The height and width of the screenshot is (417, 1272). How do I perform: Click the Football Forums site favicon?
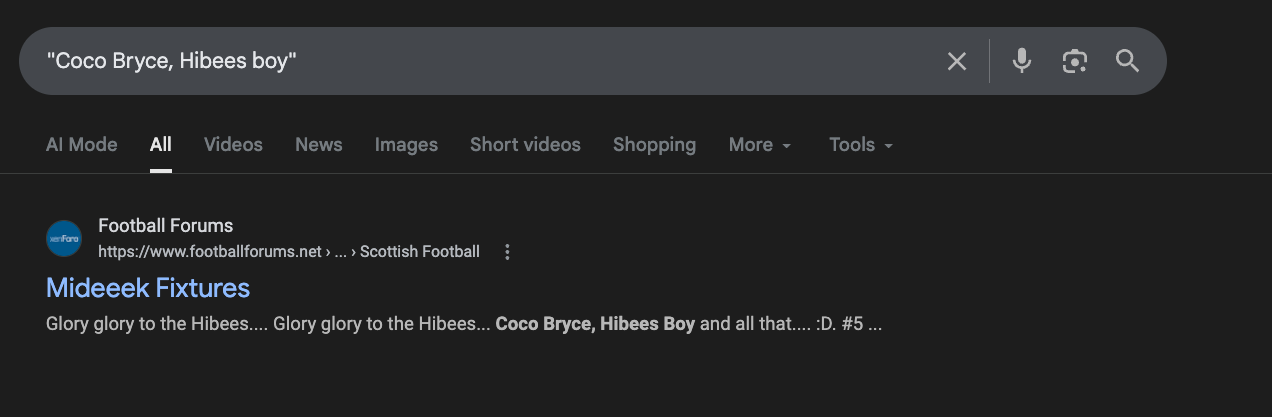(x=64, y=238)
